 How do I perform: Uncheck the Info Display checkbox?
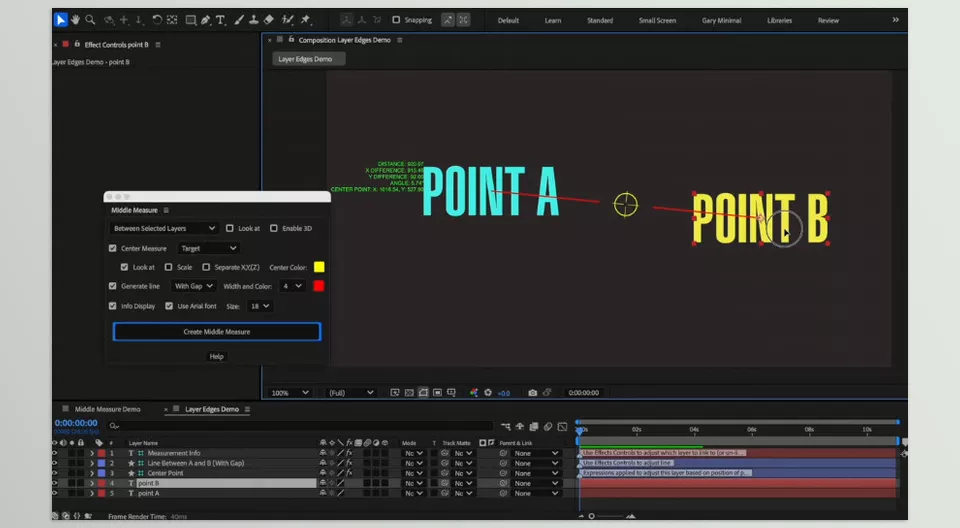[113, 306]
